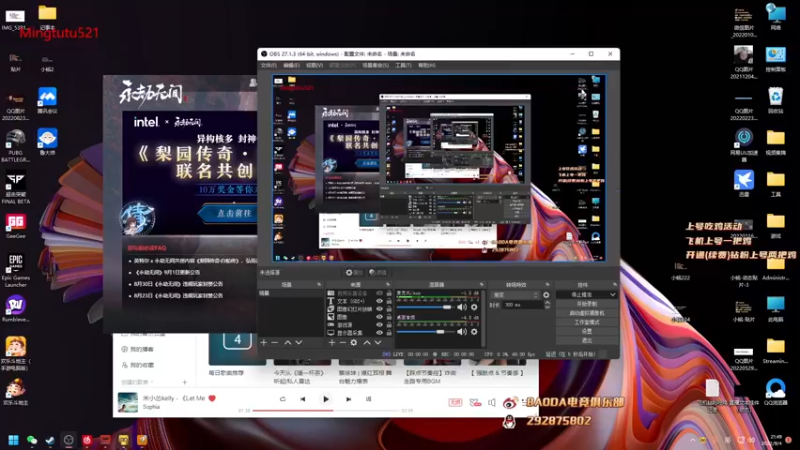The image size is (800, 450).
Task: Toggle lock on the image source
Action: (389, 317)
